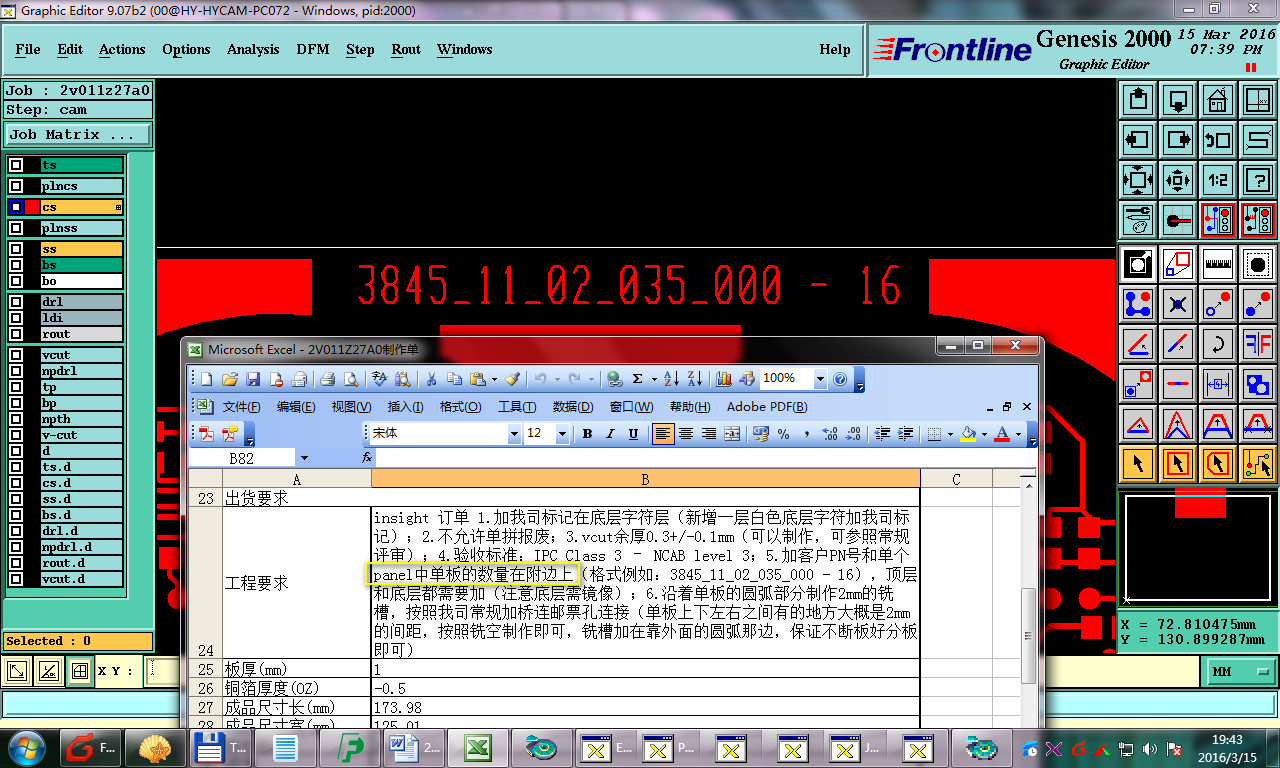The image size is (1280, 768).
Task: Open the Excel Name Box dropdown arrow
Action: coord(303,457)
